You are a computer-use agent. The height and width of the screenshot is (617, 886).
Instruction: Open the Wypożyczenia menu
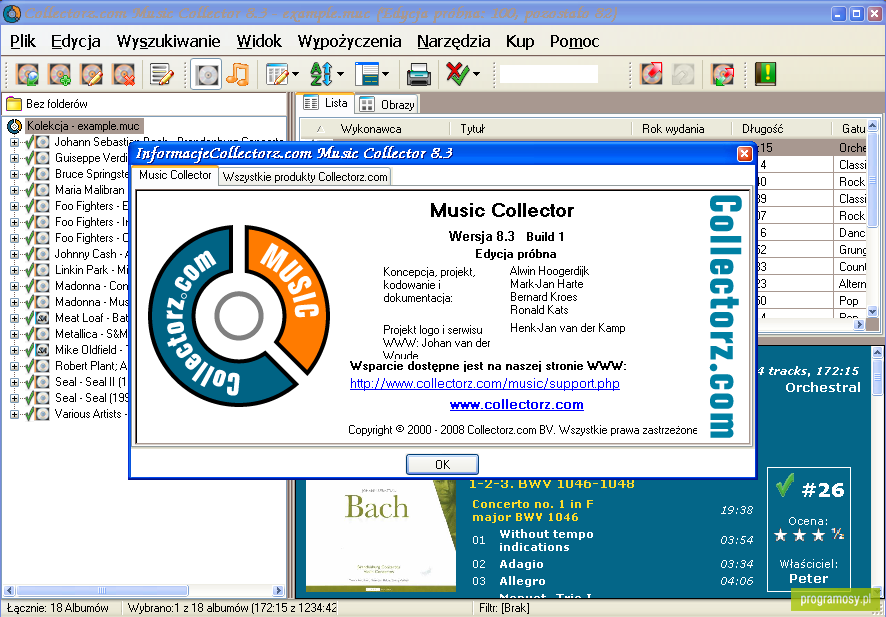click(x=349, y=41)
